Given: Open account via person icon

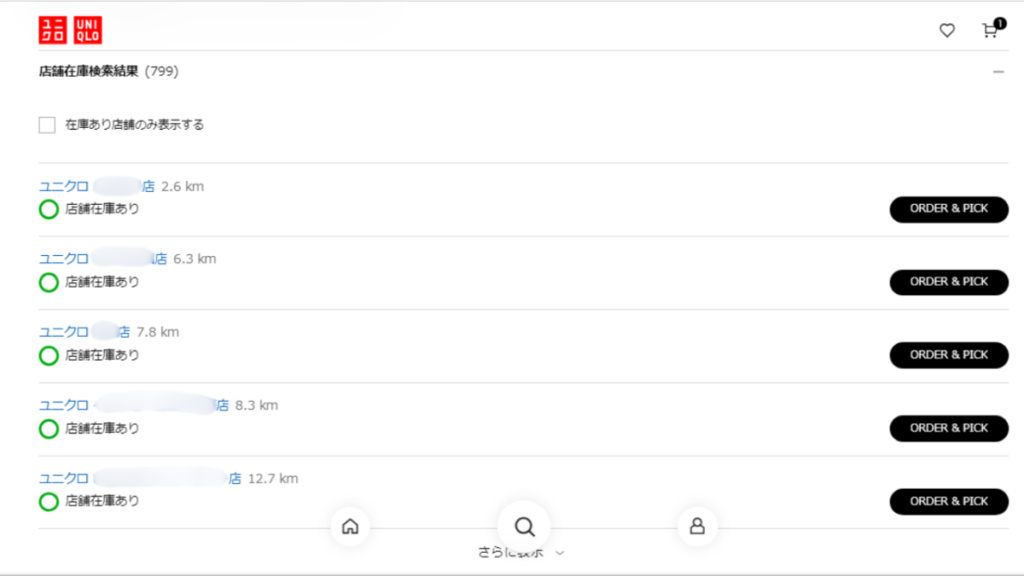Looking at the screenshot, I should pyautogui.click(x=697, y=526).
